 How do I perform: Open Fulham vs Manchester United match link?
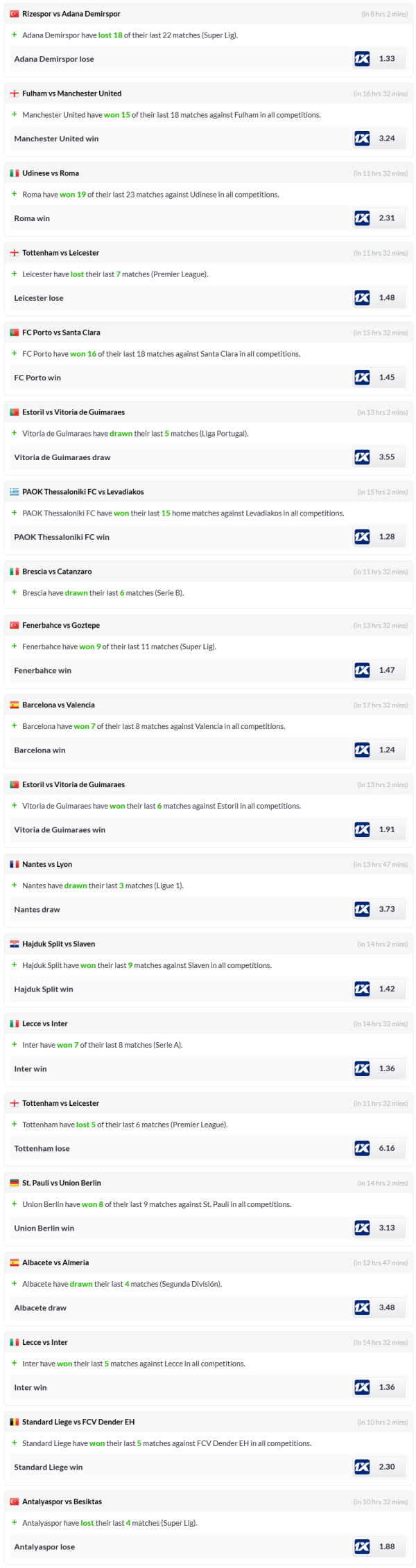pos(71,94)
